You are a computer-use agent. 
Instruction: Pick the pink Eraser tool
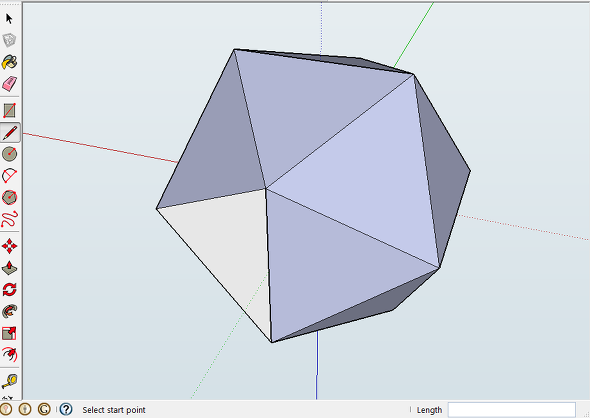tap(9, 84)
